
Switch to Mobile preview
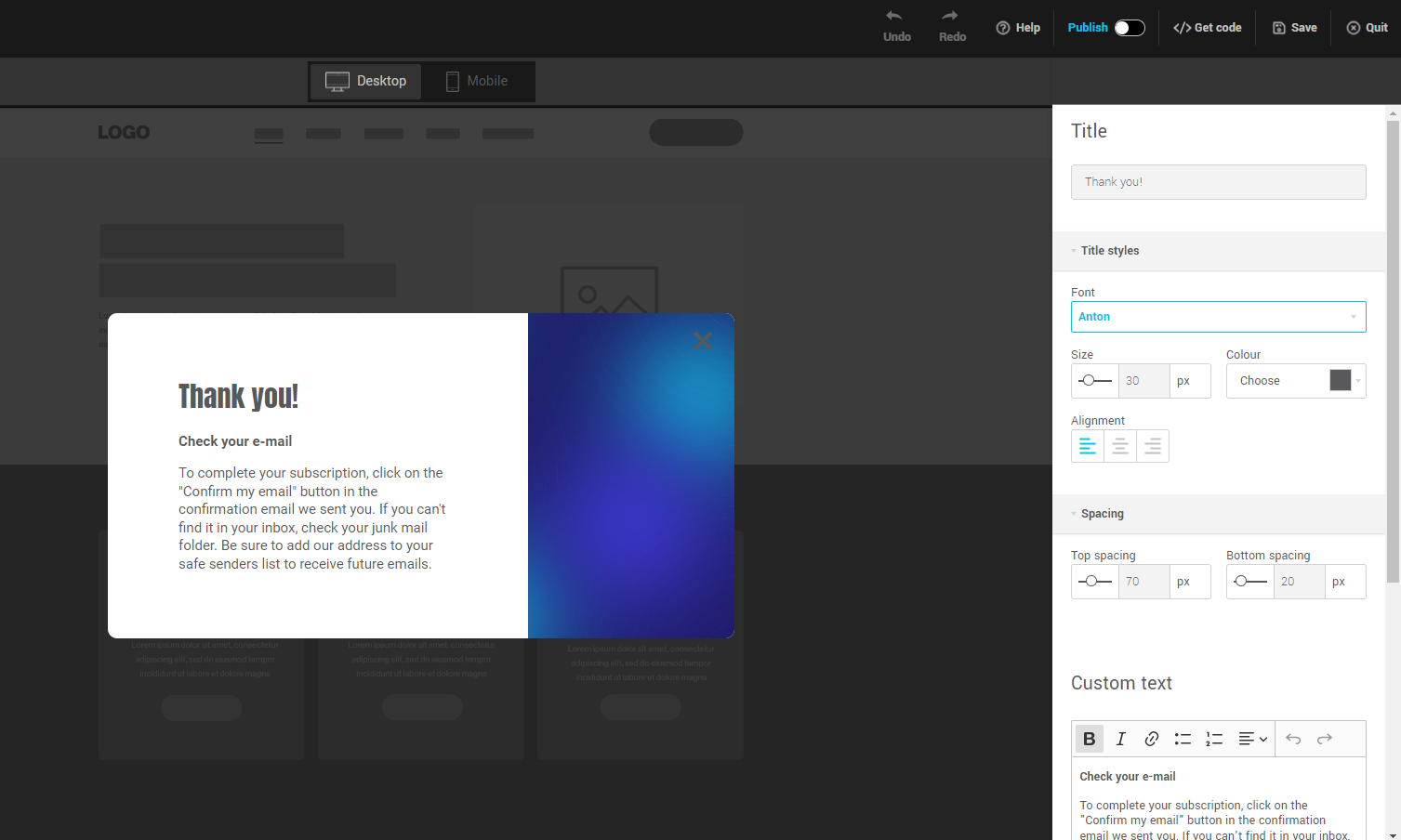477,81
